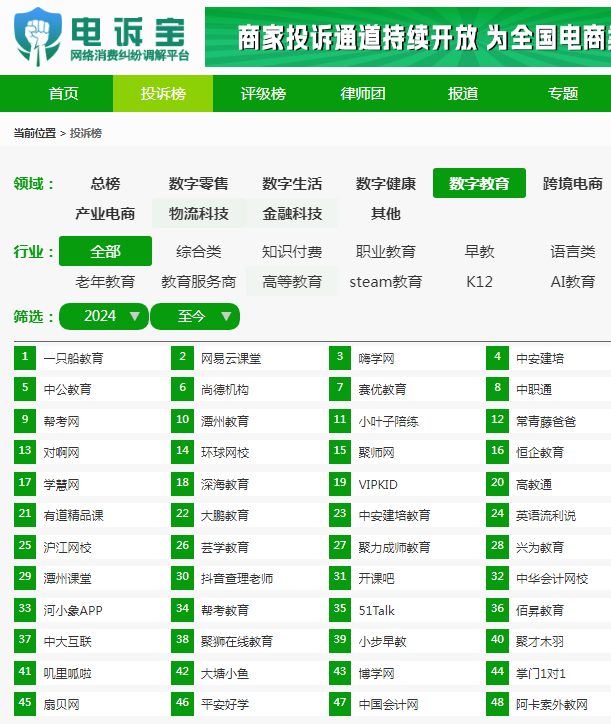611x724 pixels.
Task: Select the 物流科技 domain filter
Action: (x=199, y=213)
